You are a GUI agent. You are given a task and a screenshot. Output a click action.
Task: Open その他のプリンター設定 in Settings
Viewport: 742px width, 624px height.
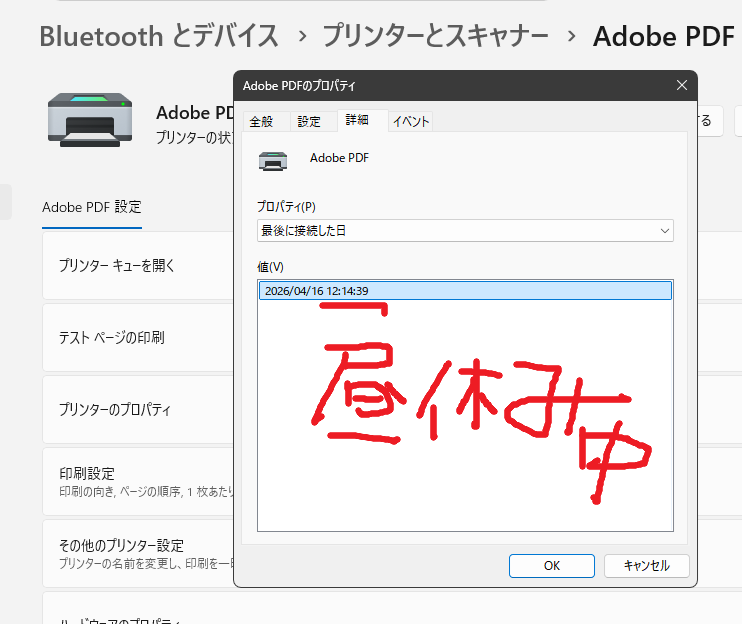coord(138,554)
